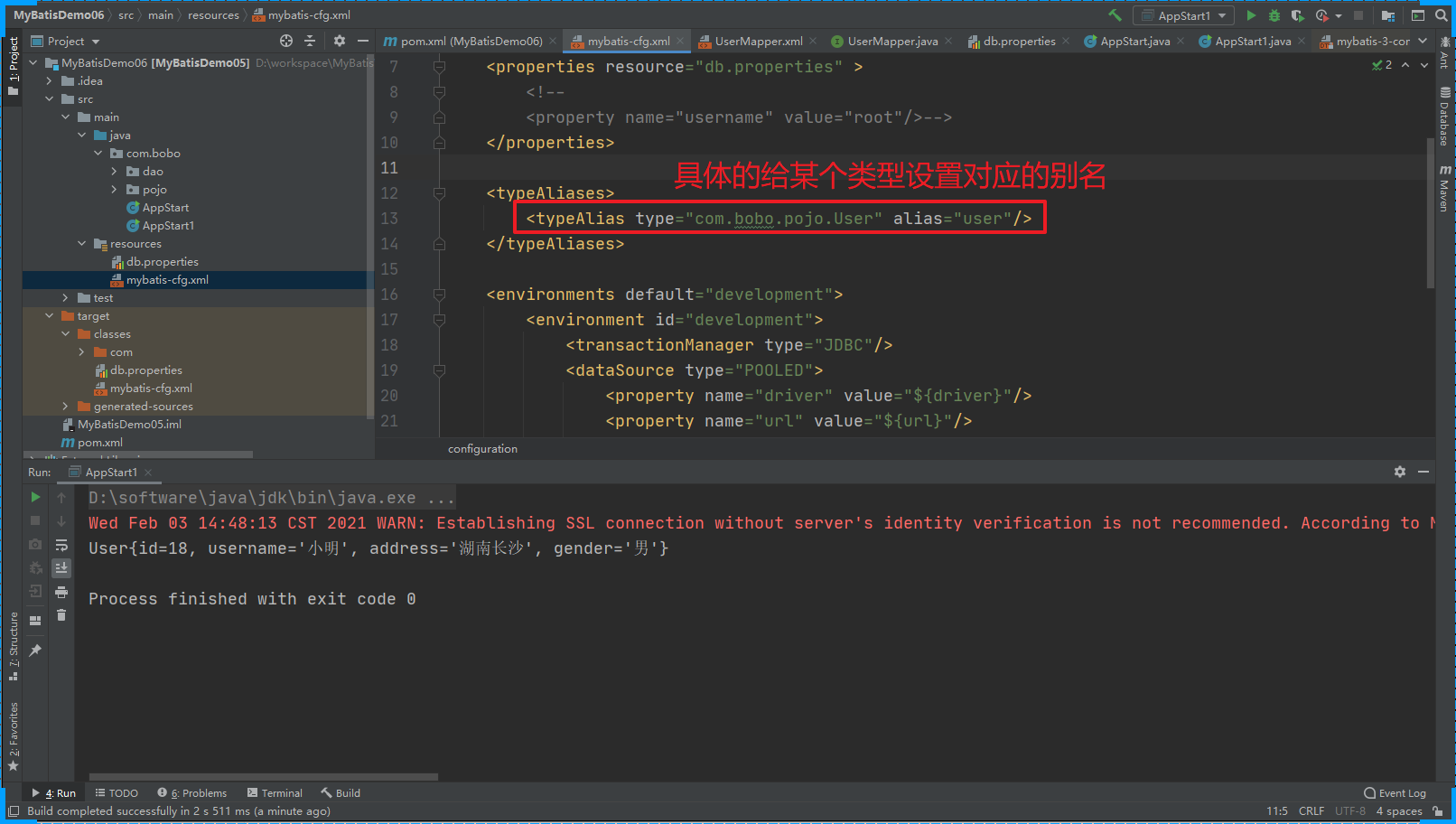
Task: Open Run panel settings gear
Action: coord(1400,472)
